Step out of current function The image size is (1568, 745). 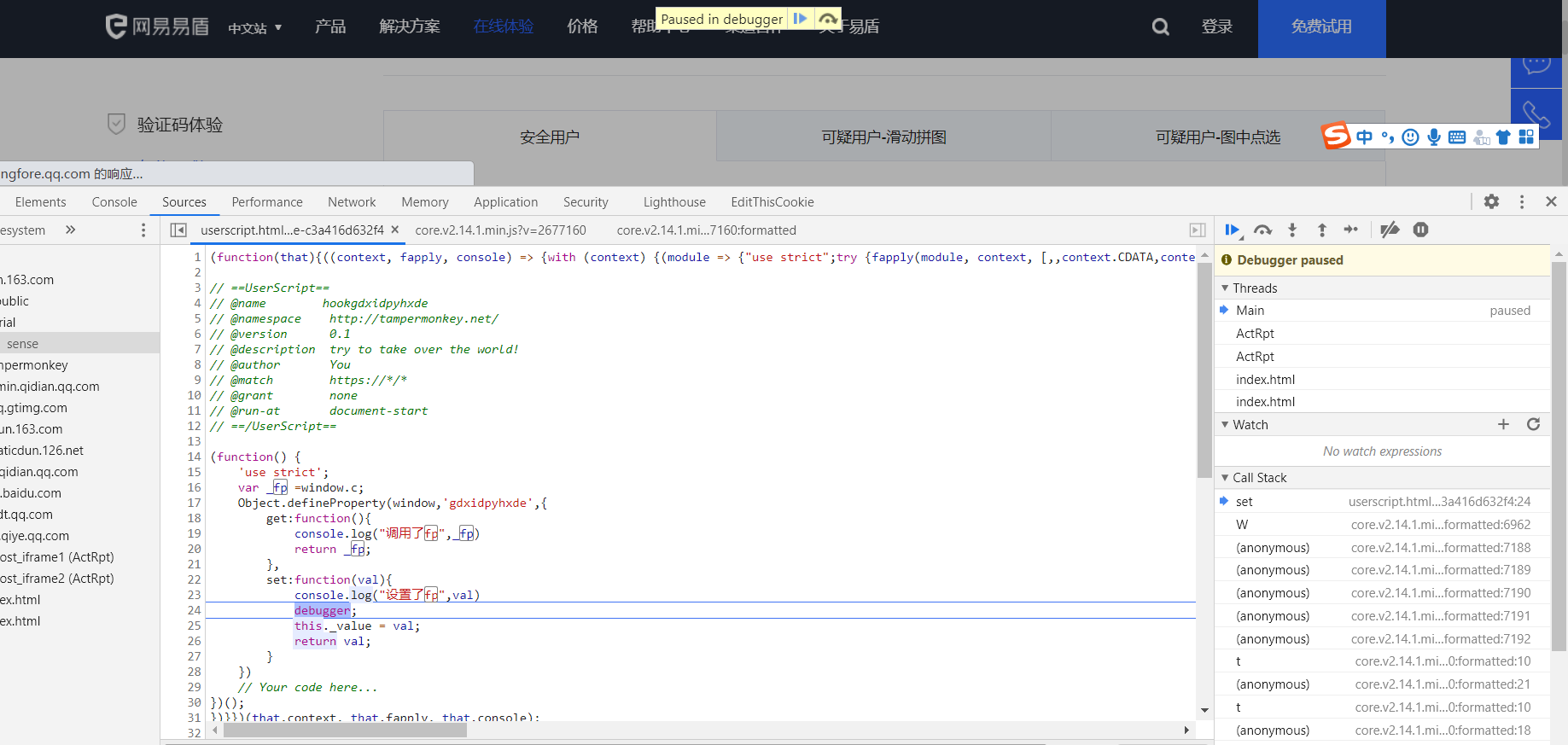click(x=1321, y=230)
